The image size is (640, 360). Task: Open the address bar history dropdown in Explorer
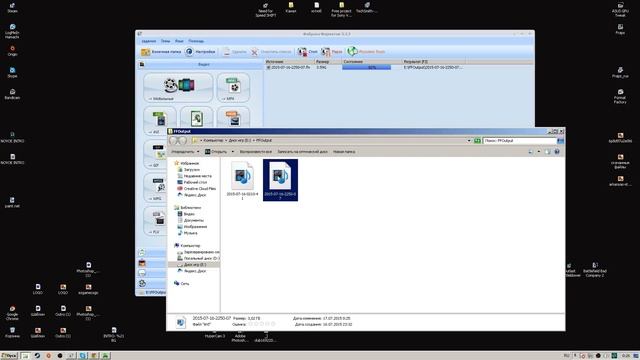click(469, 140)
